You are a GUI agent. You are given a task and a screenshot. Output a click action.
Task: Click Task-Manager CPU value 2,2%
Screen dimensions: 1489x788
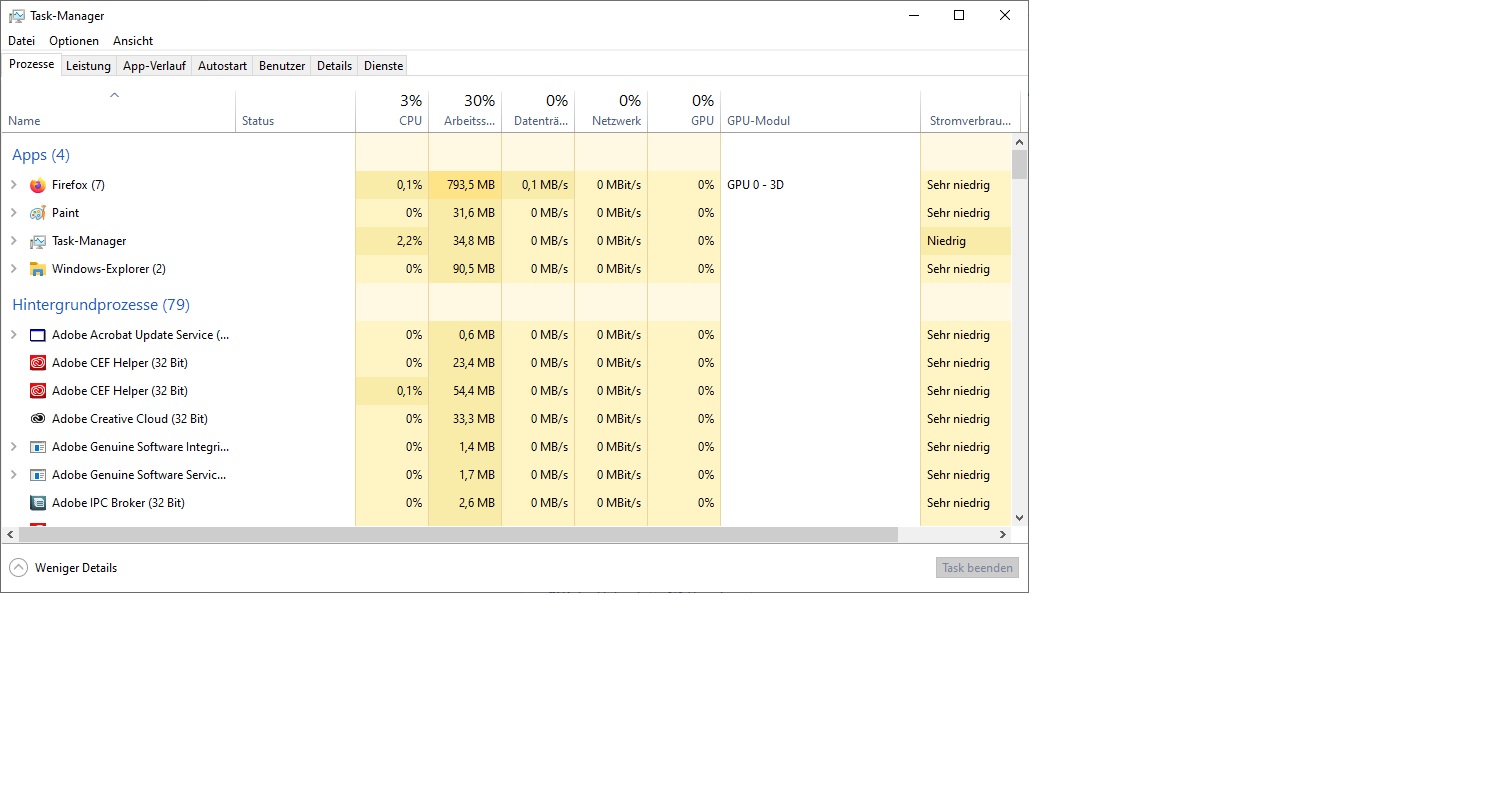[x=409, y=241]
